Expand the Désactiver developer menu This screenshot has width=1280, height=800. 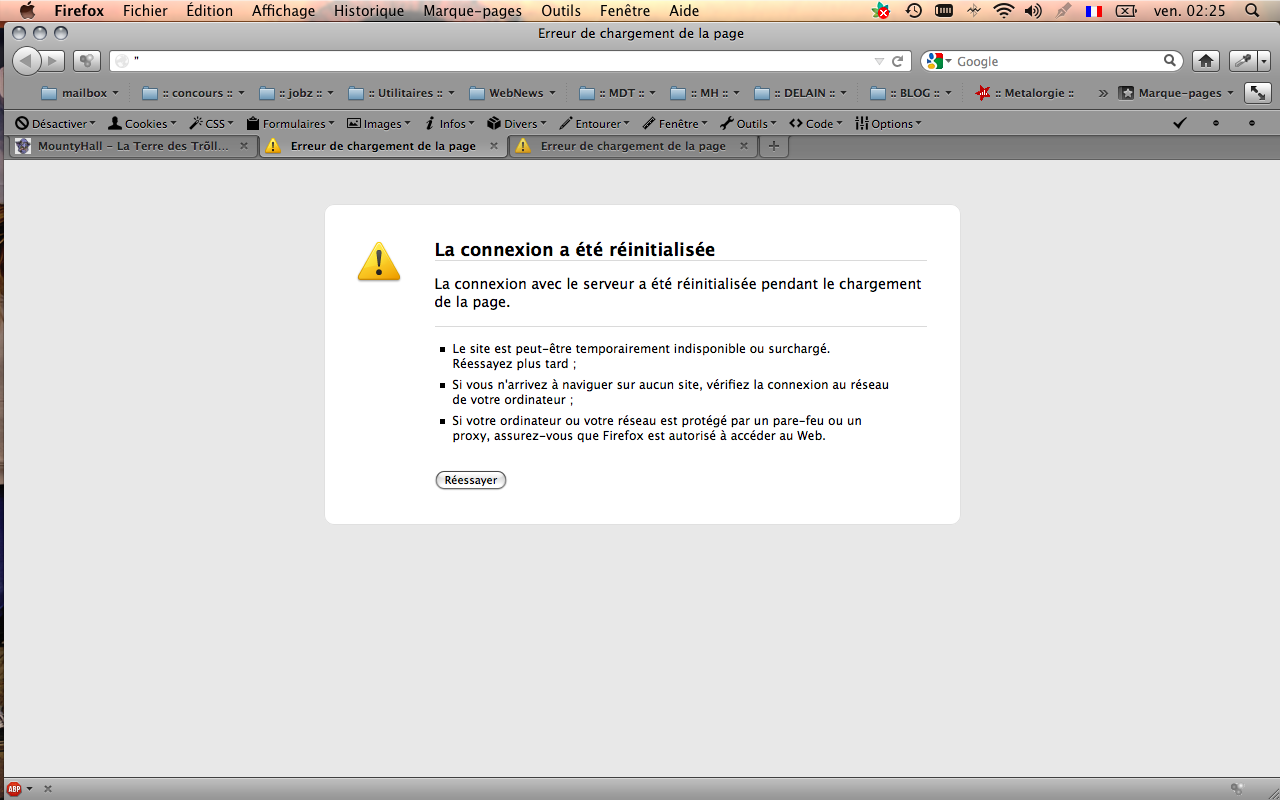56,124
